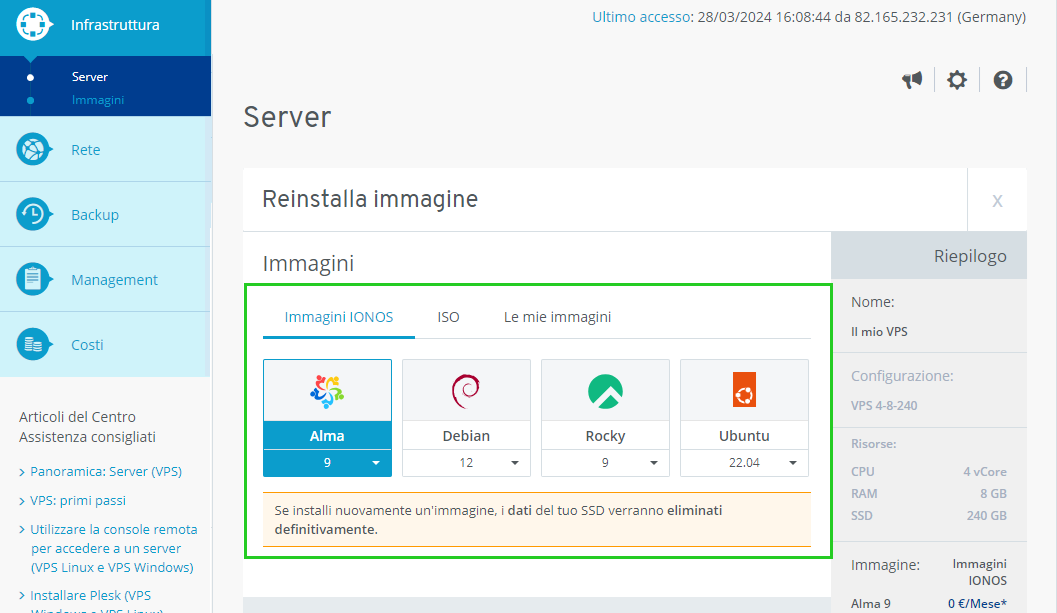
Task: Click the SSD data deletion warning text
Action: click(x=498, y=520)
